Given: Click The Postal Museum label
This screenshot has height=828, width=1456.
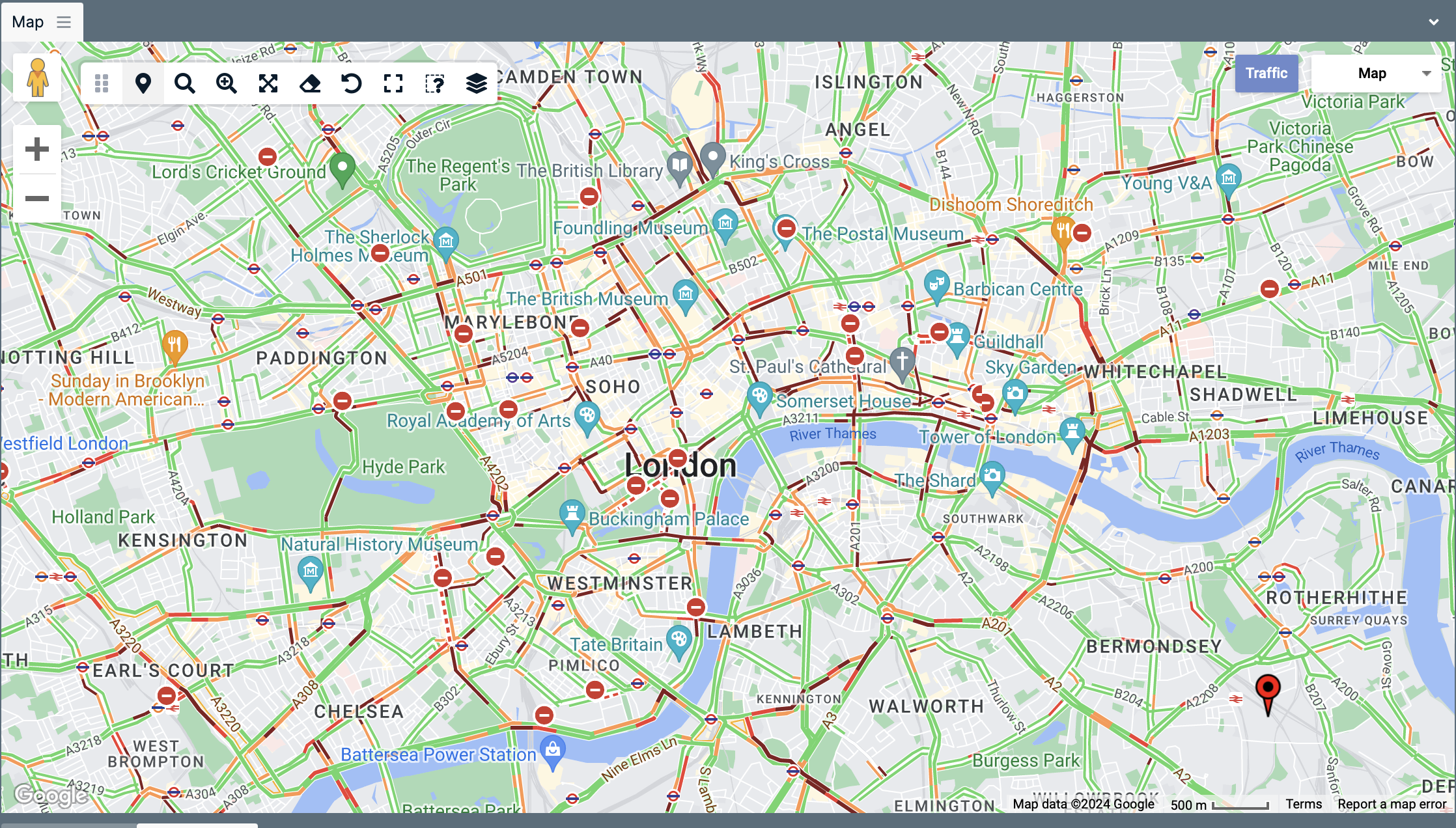Looking at the screenshot, I should (882, 234).
